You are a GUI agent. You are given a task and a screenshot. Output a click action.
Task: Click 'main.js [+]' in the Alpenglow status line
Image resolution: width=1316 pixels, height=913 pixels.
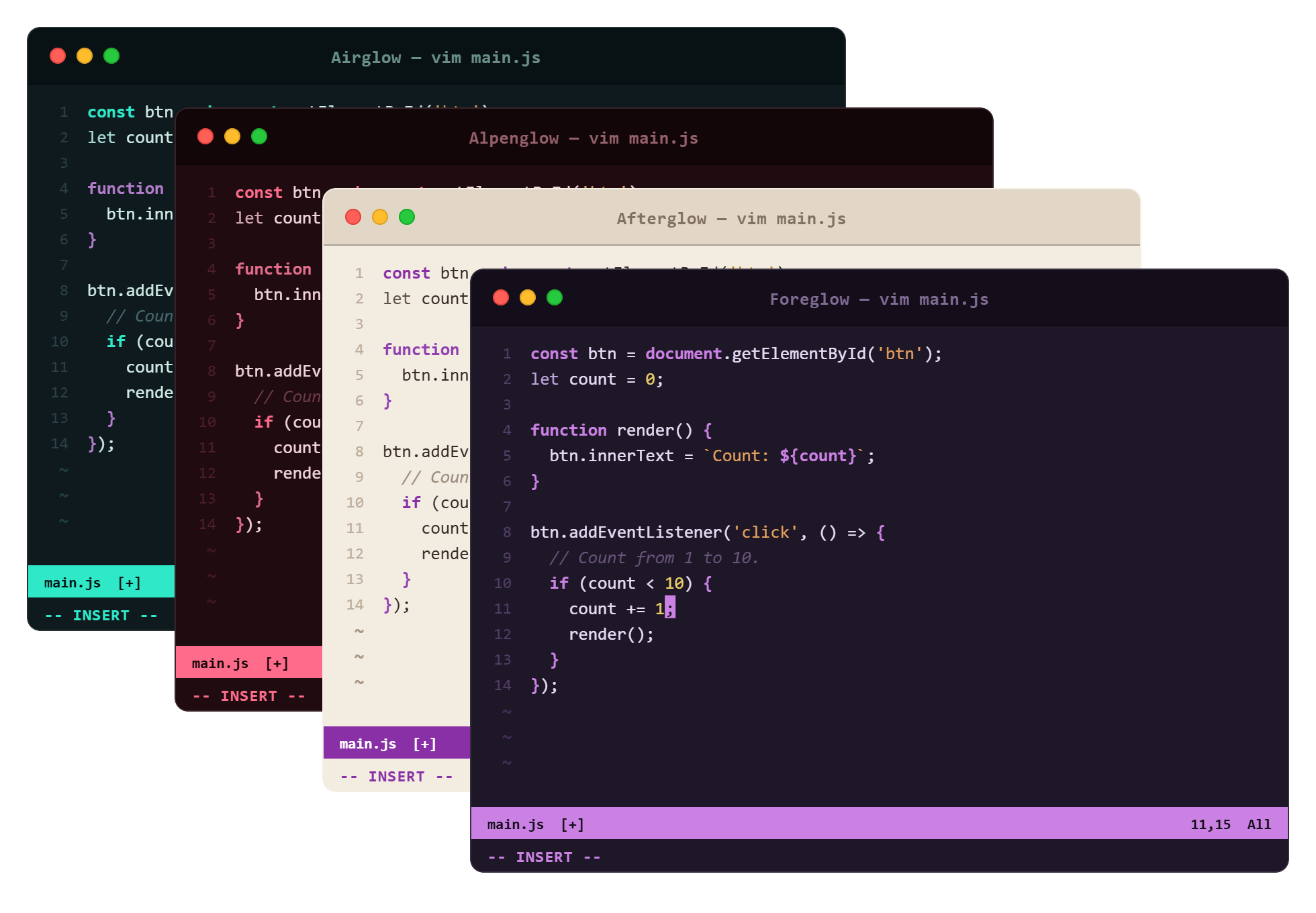point(240,663)
